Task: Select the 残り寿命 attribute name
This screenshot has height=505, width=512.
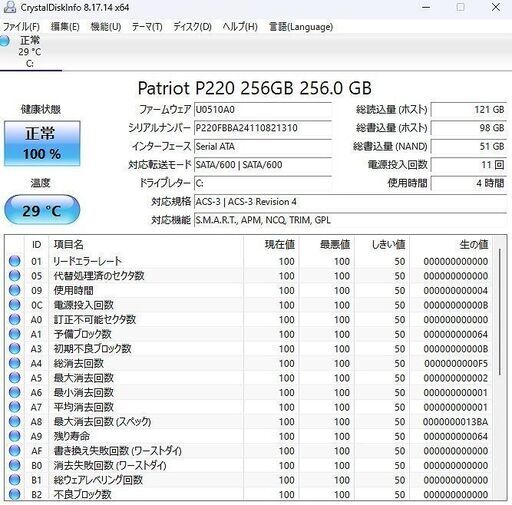Action: point(72,436)
